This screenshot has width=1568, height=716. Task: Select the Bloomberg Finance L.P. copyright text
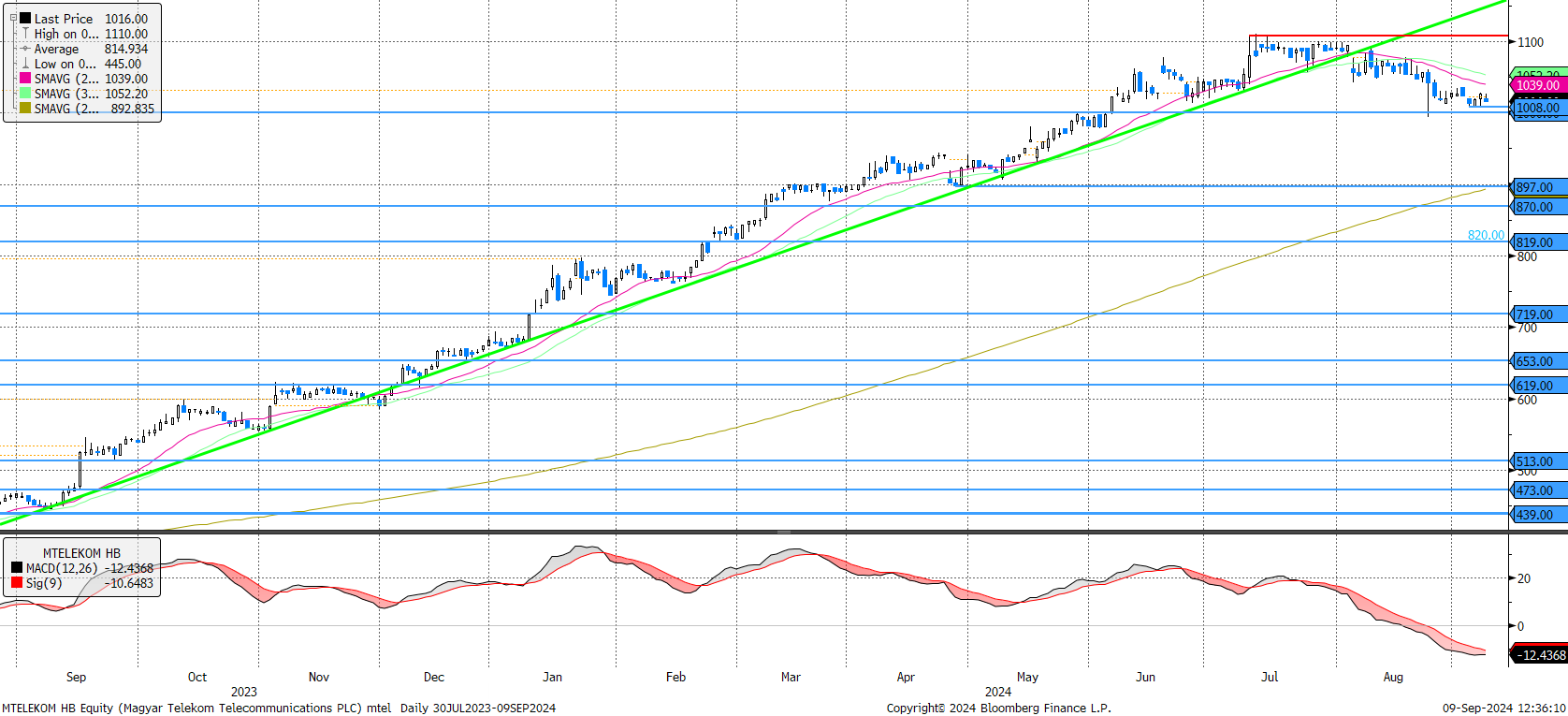tap(999, 708)
